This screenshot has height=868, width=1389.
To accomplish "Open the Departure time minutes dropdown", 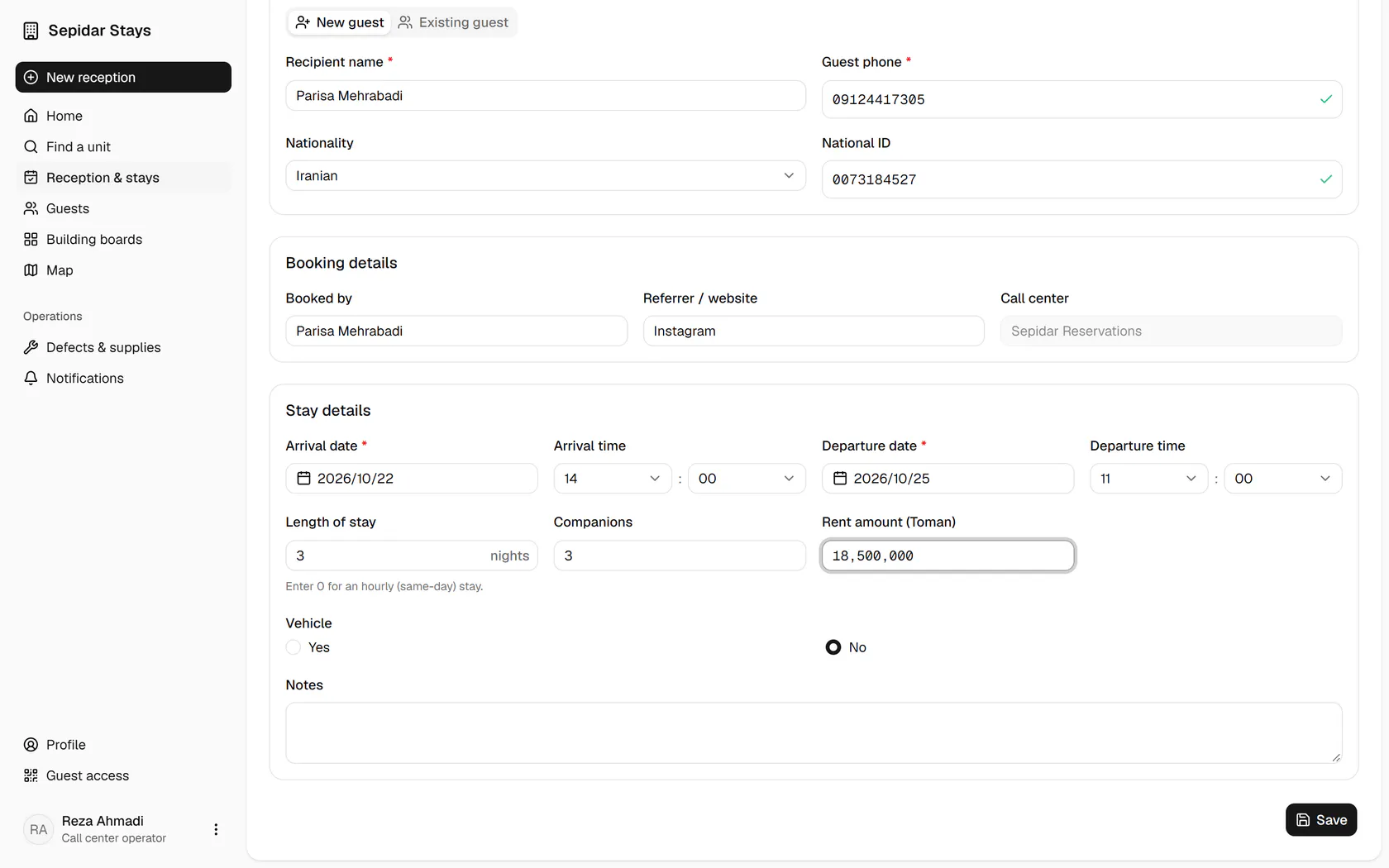I will (x=1283, y=479).
